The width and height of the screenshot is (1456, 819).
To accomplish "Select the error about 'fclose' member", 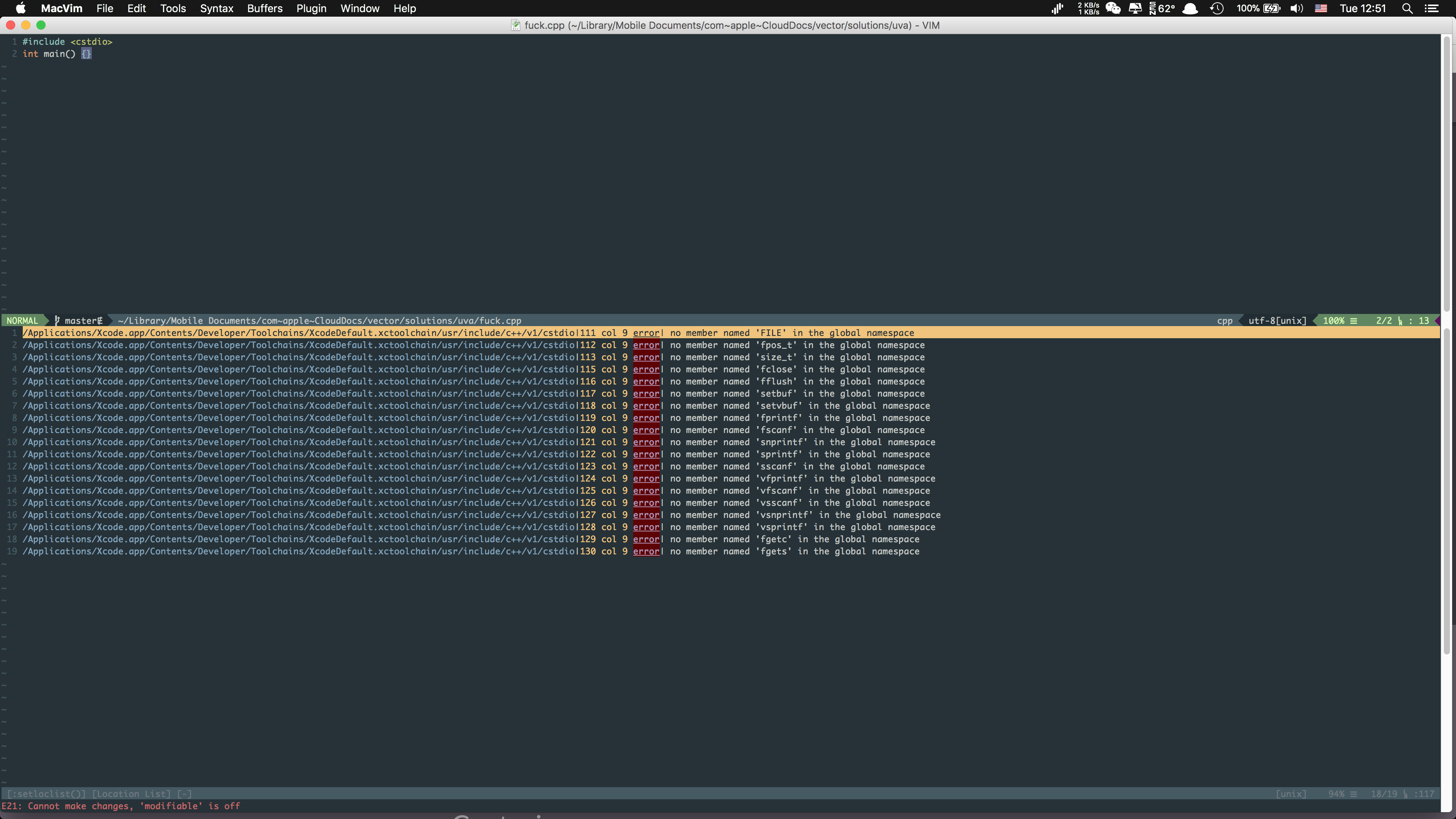I will [x=474, y=370].
